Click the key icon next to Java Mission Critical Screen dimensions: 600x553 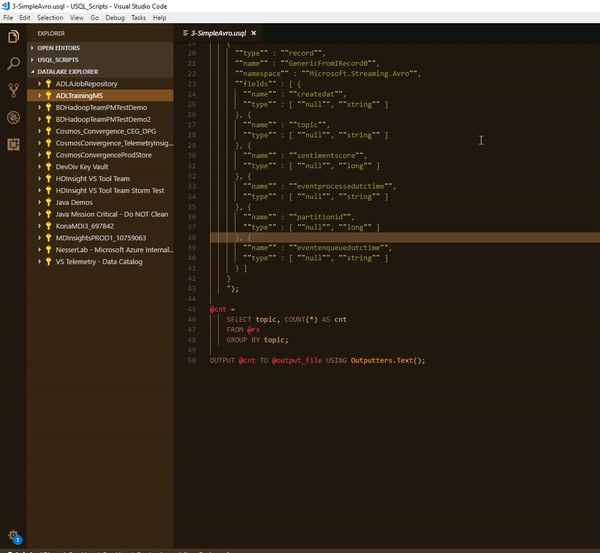48,214
